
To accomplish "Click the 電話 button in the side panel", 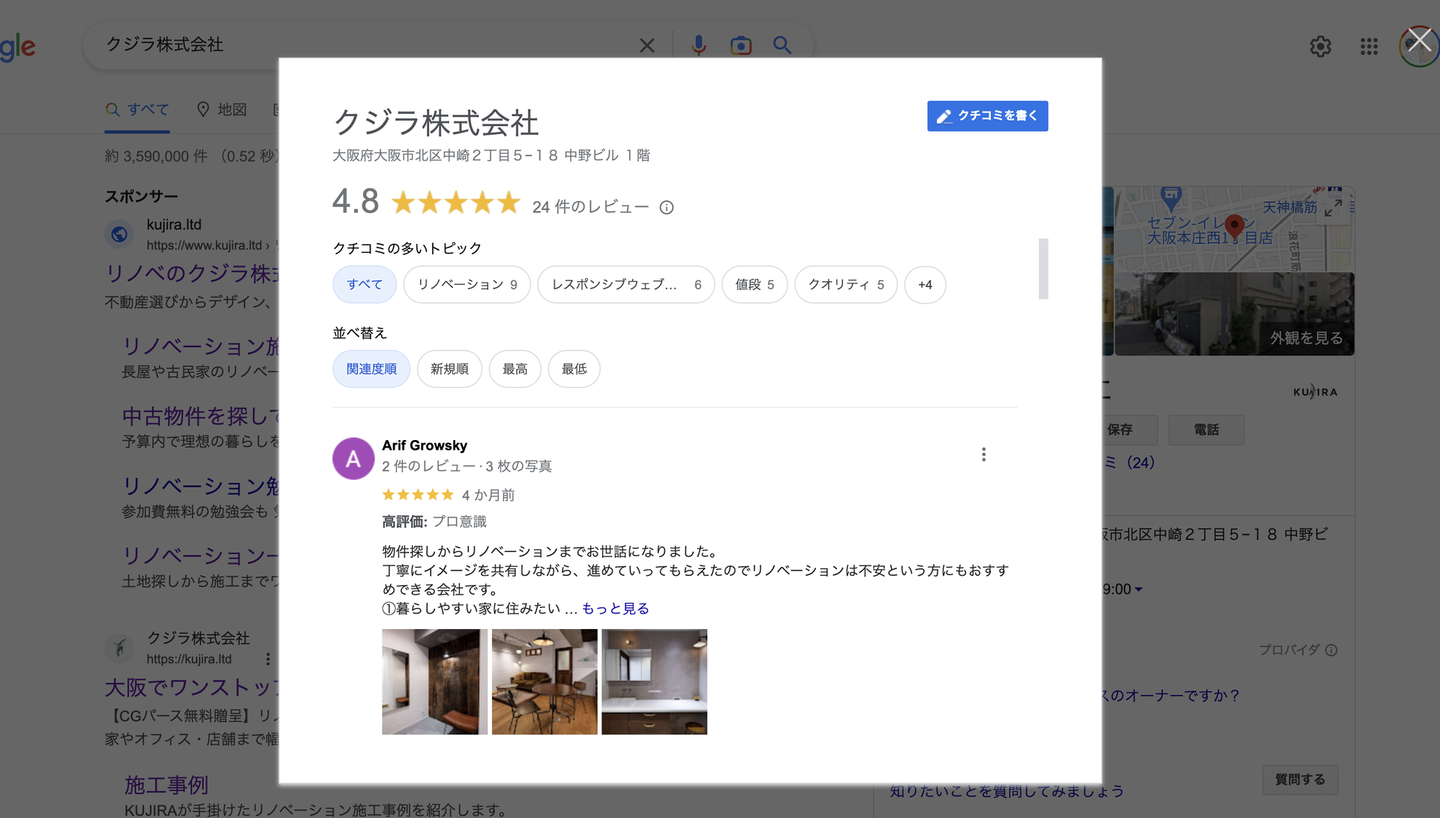I will pyautogui.click(x=1206, y=430).
